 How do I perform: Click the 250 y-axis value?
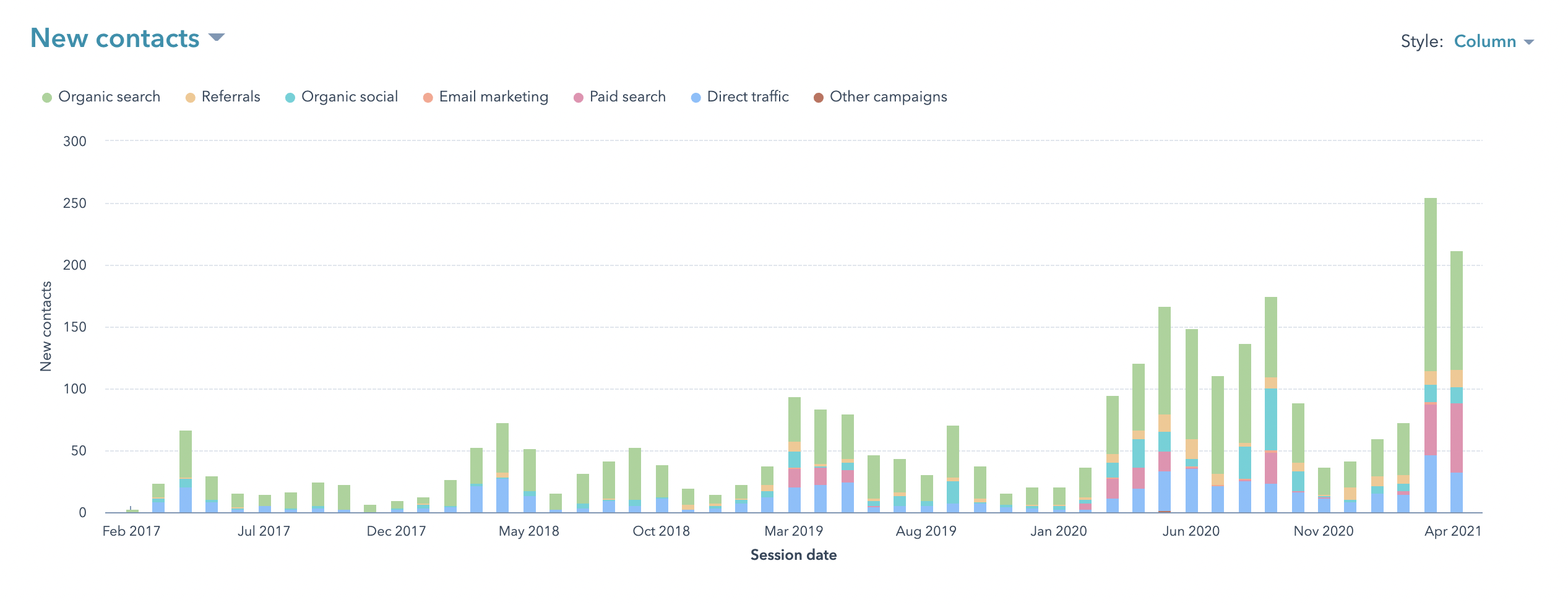click(75, 204)
